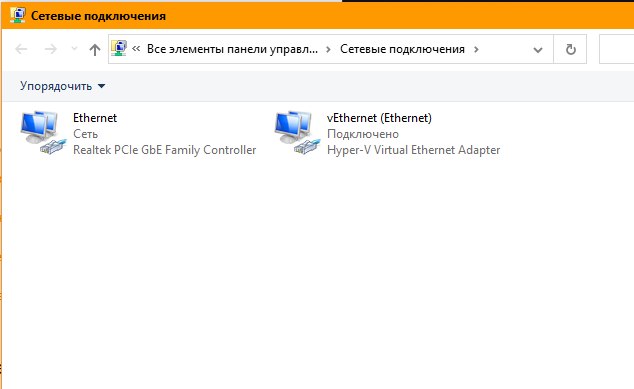Open the 'Упорядочить' menu
The image size is (634, 389).
click(63, 86)
